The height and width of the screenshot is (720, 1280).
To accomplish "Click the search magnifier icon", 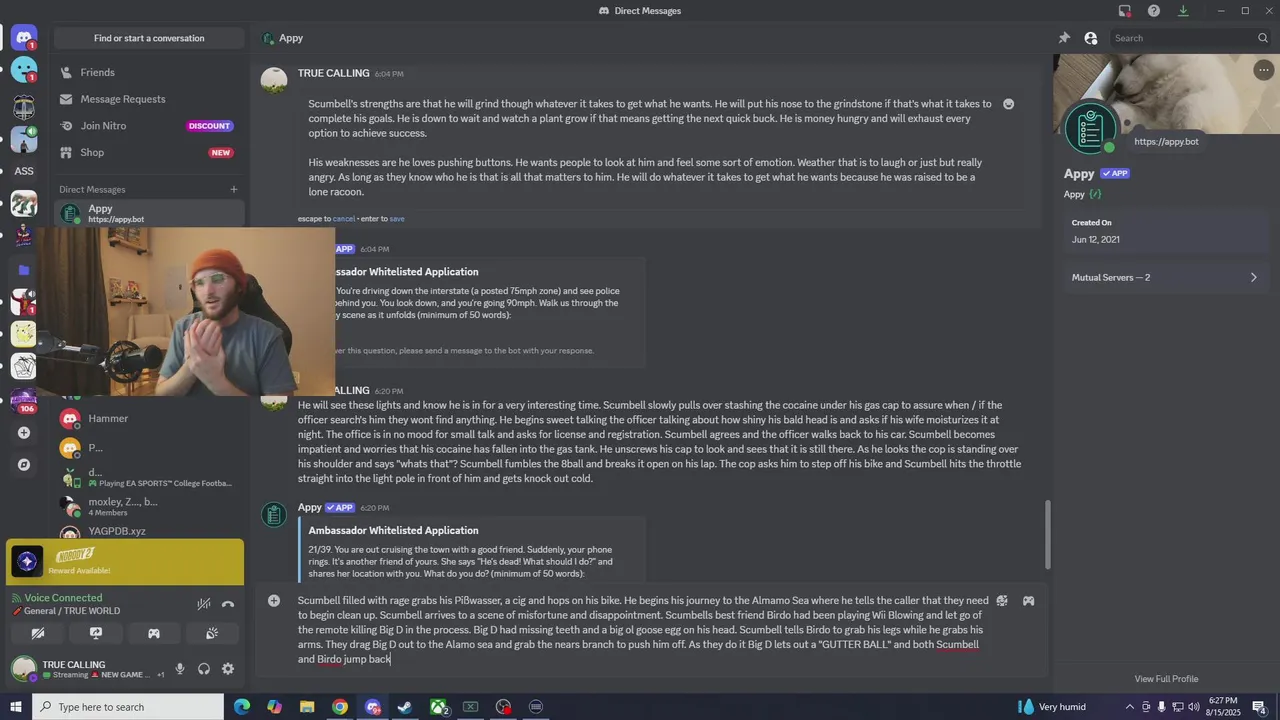I will [1263, 38].
